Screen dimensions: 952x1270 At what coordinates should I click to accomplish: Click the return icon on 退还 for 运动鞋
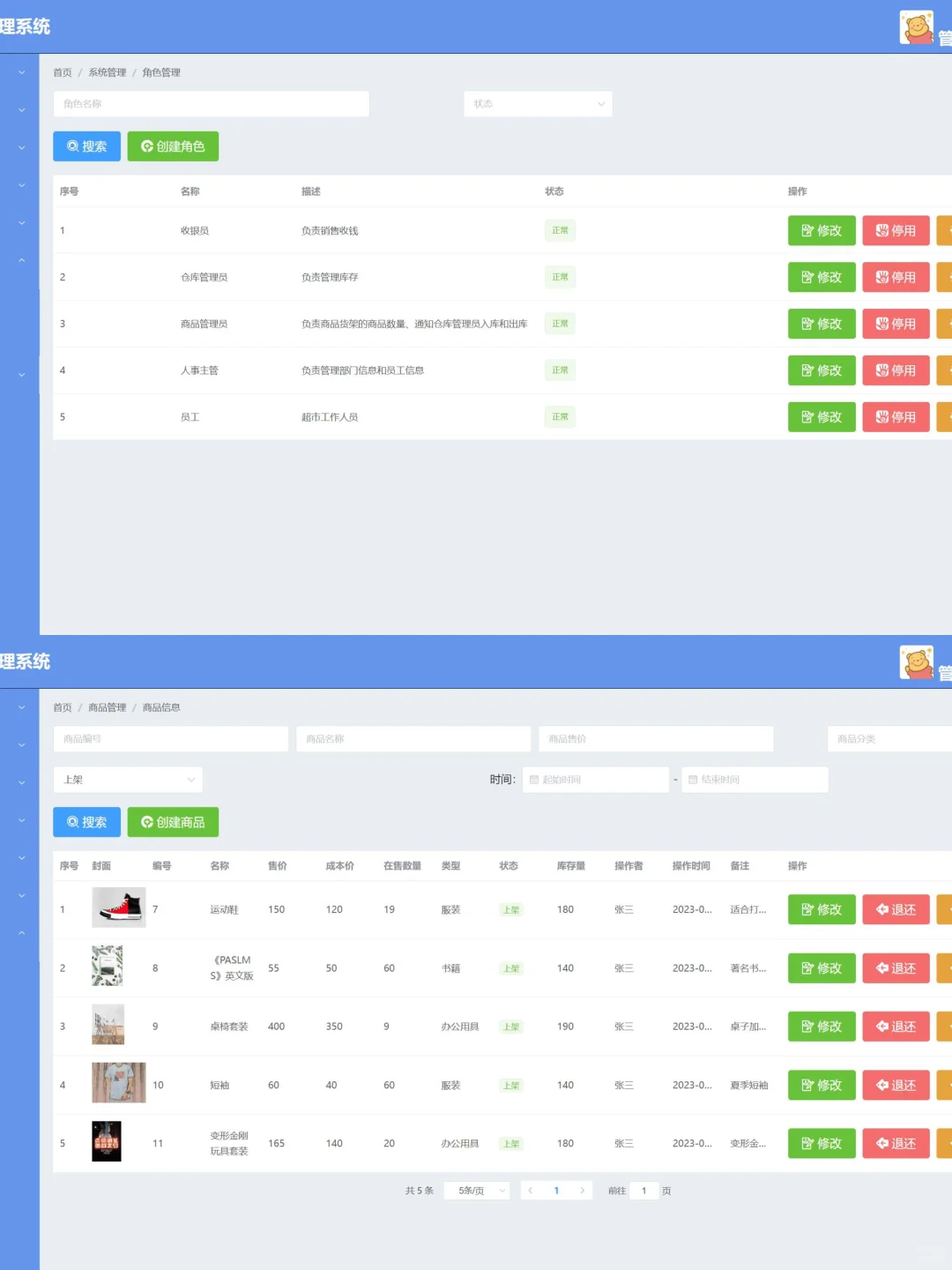coord(881,909)
